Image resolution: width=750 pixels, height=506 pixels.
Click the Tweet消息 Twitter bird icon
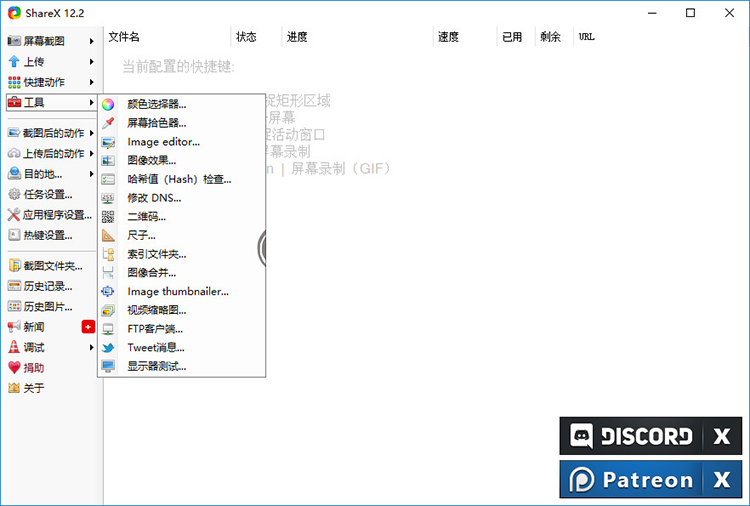coord(108,348)
